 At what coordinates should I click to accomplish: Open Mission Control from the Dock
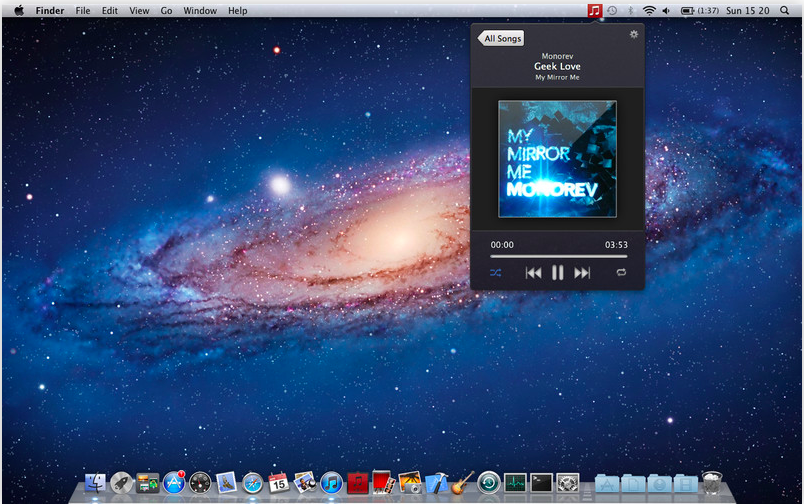click(x=148, y=483)
